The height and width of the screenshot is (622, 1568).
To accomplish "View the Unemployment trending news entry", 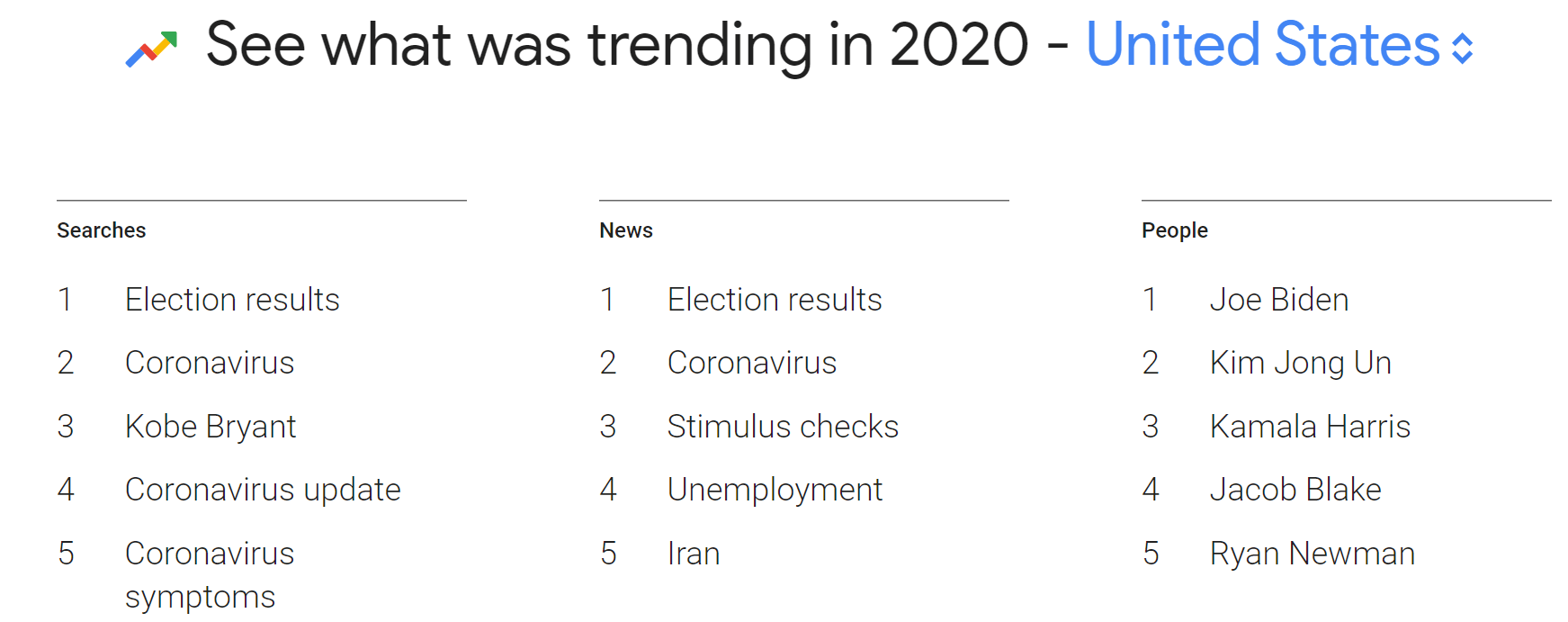I will coord(775,490).
